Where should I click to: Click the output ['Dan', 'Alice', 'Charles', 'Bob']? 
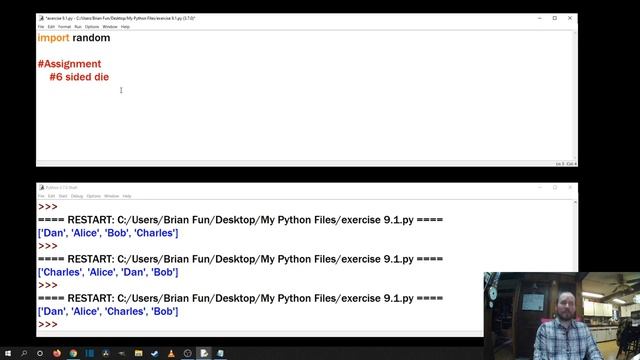click(x=108, y=311)
